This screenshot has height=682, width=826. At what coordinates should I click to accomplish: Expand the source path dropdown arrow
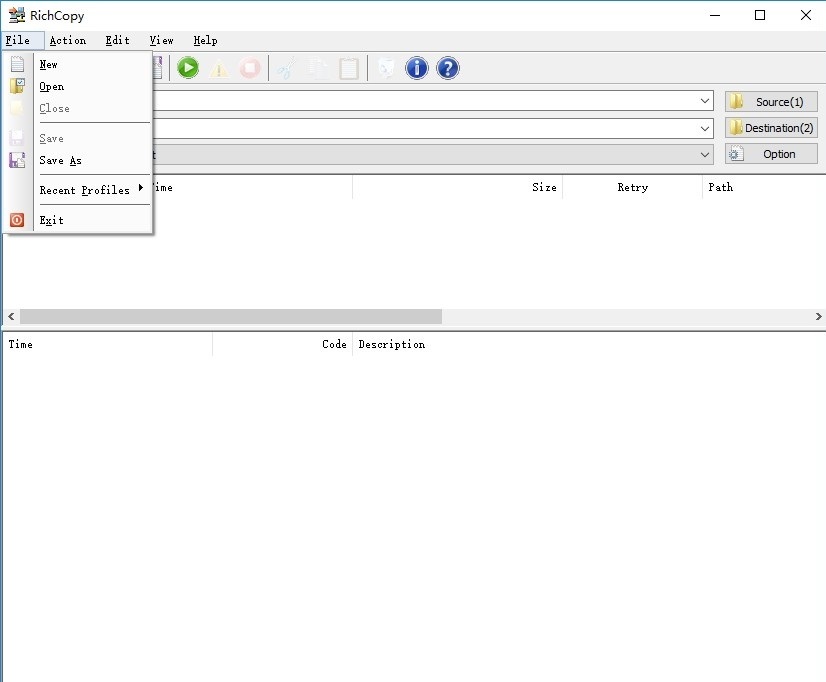pyautogui.click(x=705, y=101)
